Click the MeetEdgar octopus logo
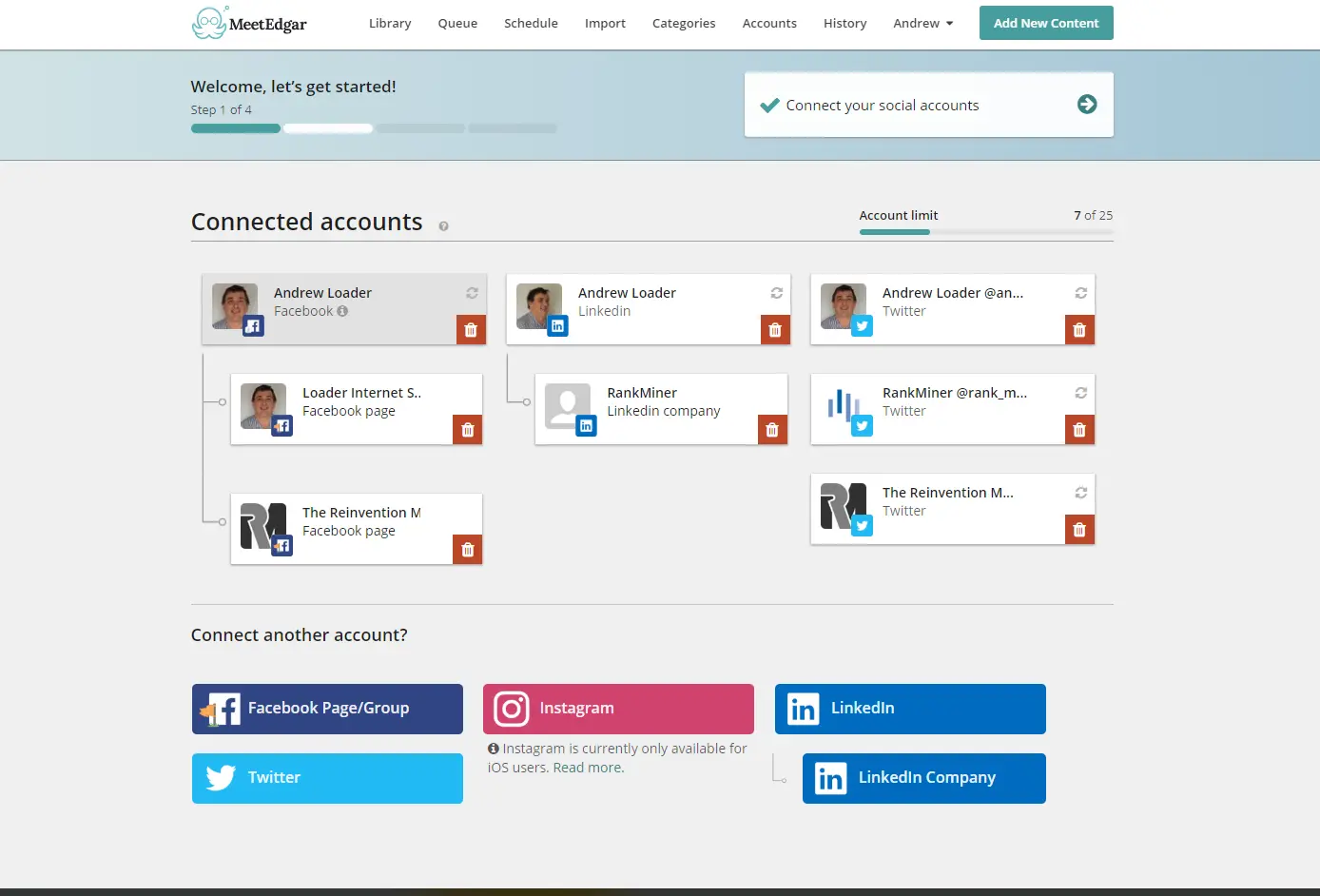The width and height of the screenshot is (1320, 896). point(207,20)
